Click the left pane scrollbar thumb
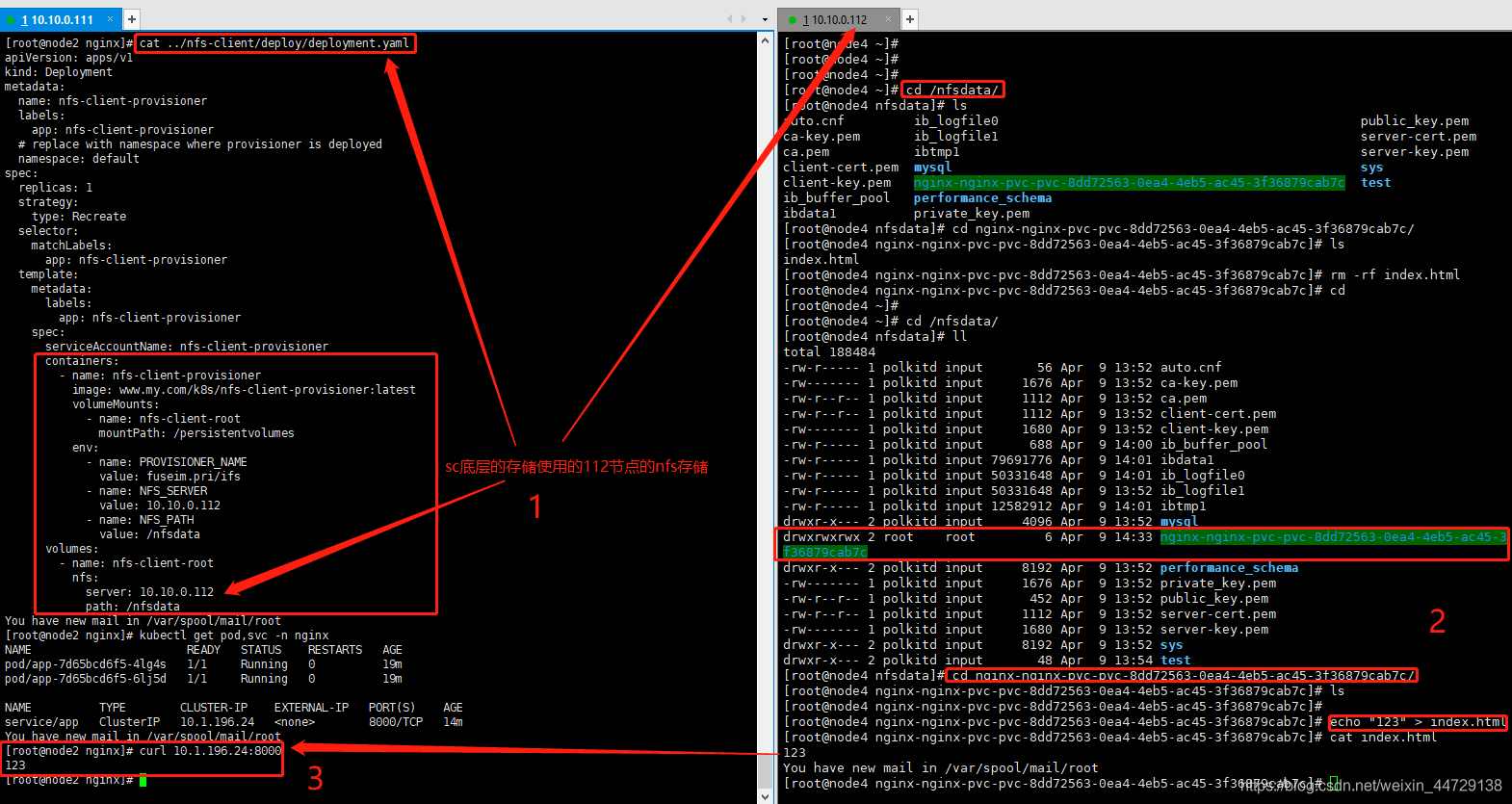Screen dimensions: 1512x804 click(766, 770)
